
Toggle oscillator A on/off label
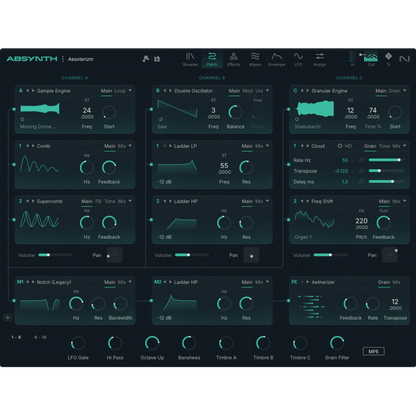coord(21,91)
